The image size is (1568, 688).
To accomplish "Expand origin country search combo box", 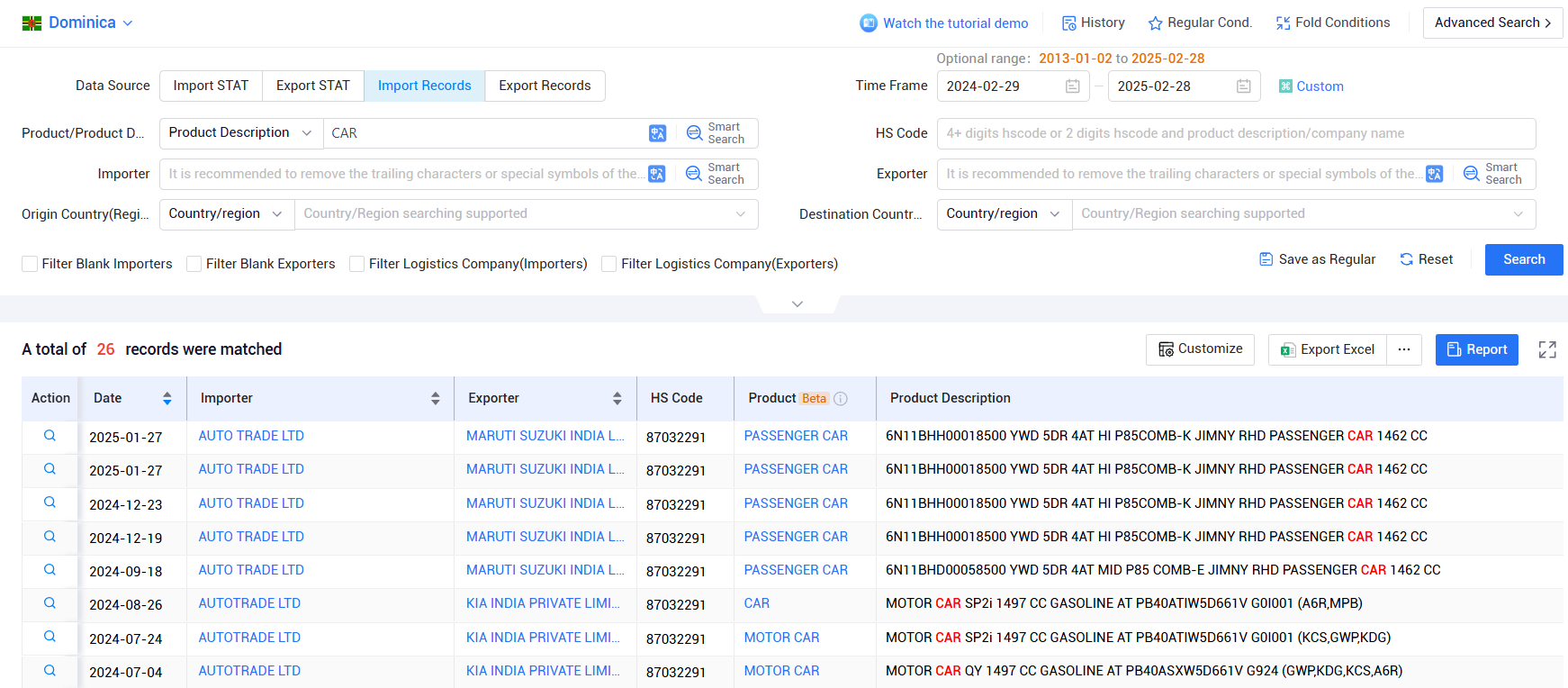I will tap(526, 214).
